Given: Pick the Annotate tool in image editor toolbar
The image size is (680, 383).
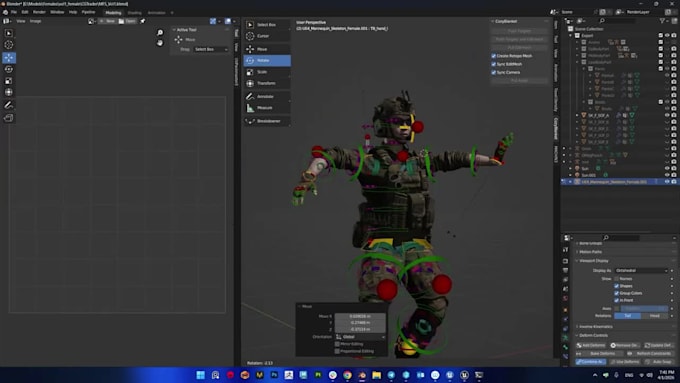Looking at the screenshot, I should (9, 105).
